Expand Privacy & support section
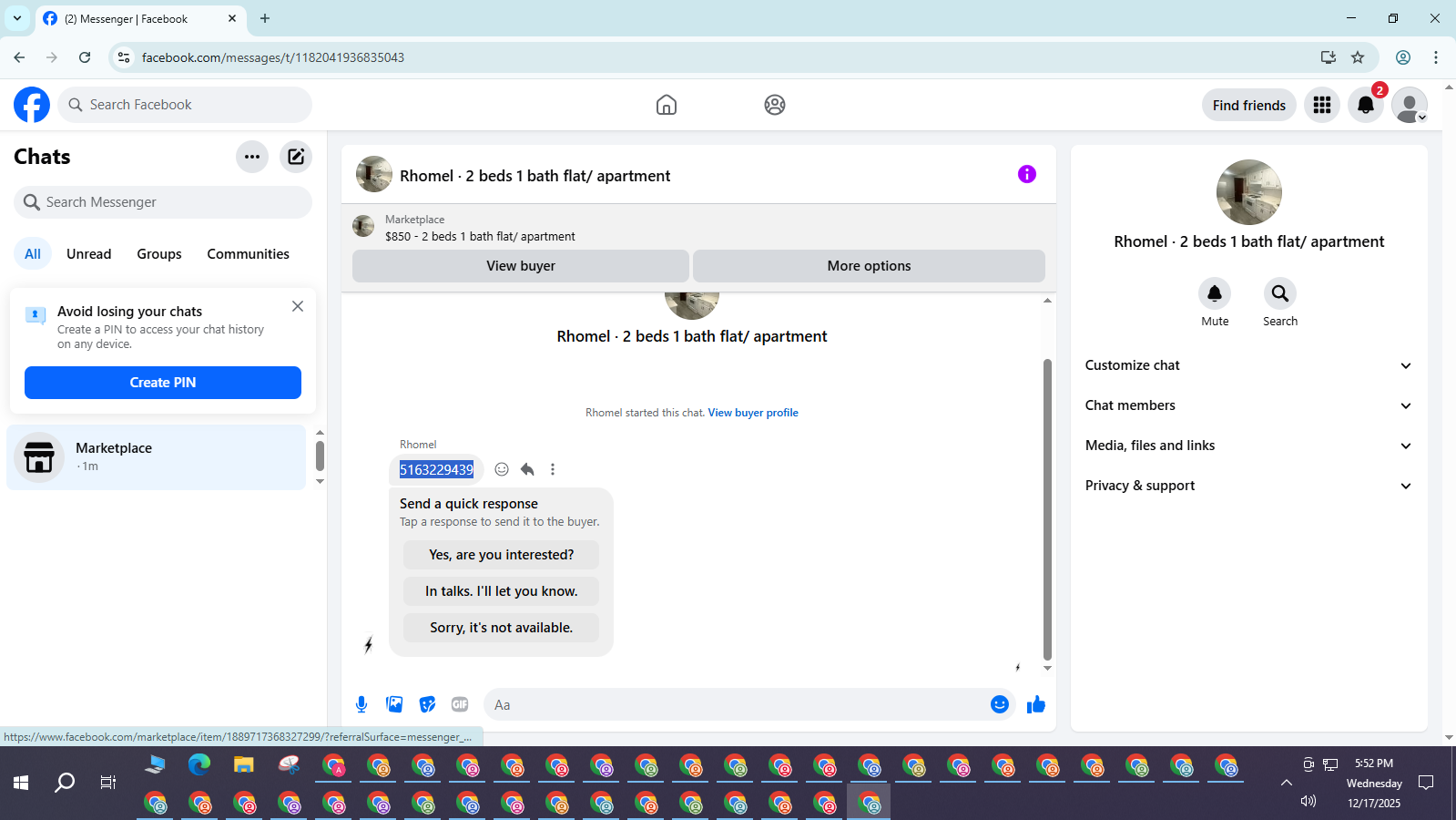 (1248, 486)
